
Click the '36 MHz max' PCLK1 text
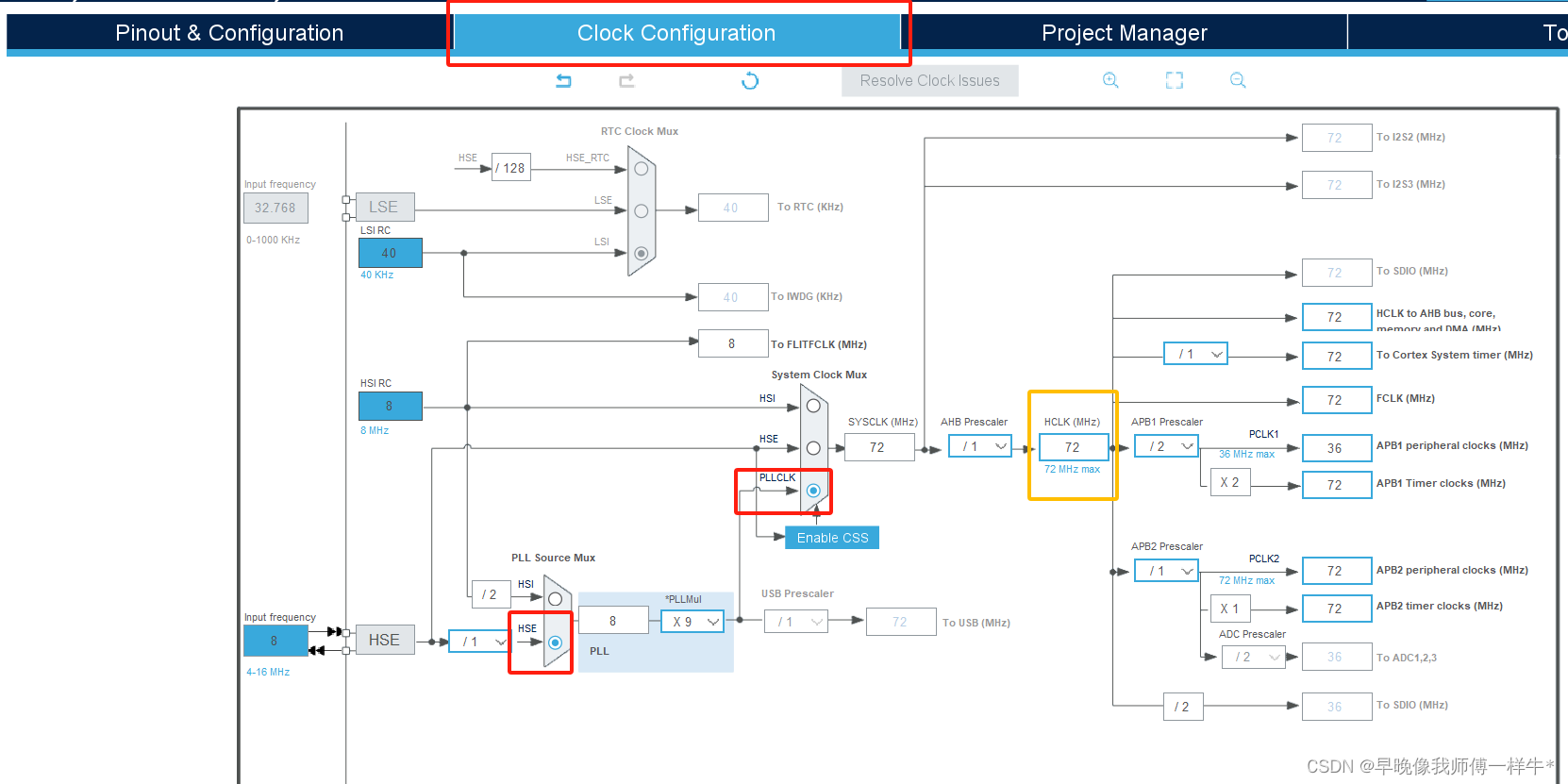[1247, 454]
